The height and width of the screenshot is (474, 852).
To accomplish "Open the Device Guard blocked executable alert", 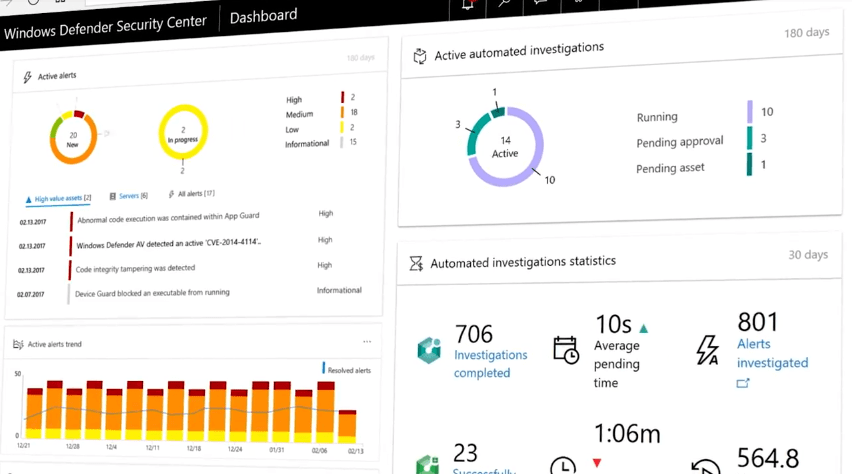I will click(152, 293).
